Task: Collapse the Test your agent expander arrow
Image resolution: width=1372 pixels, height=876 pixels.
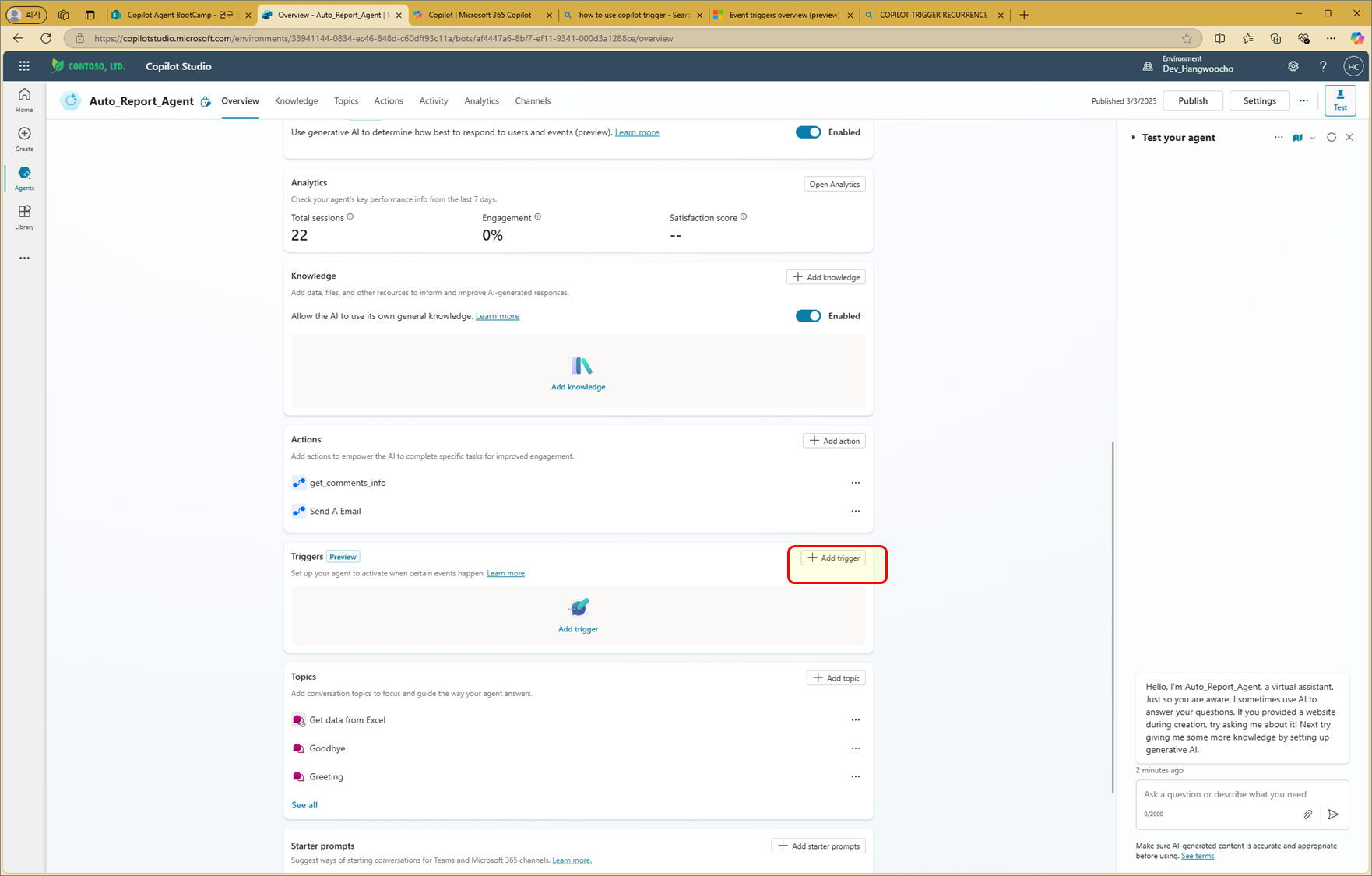Action: point(1133,138)
